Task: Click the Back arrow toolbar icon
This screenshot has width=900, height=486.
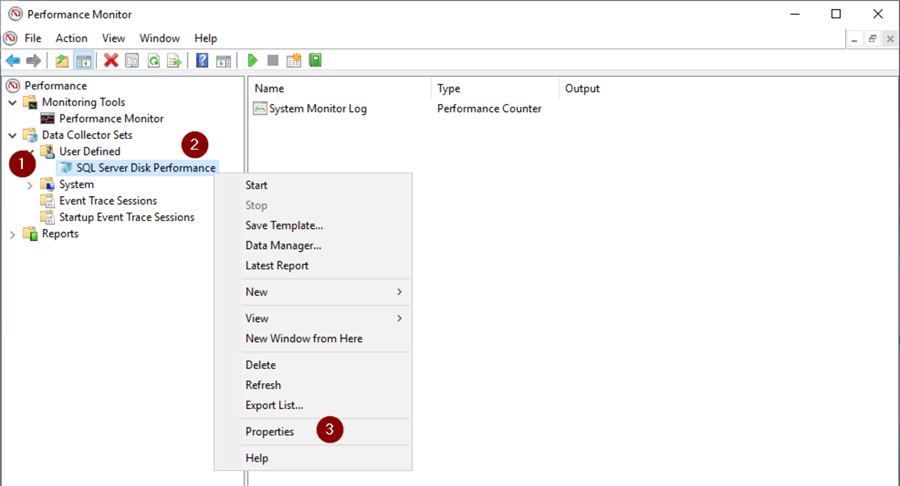Action: point(13,60)
